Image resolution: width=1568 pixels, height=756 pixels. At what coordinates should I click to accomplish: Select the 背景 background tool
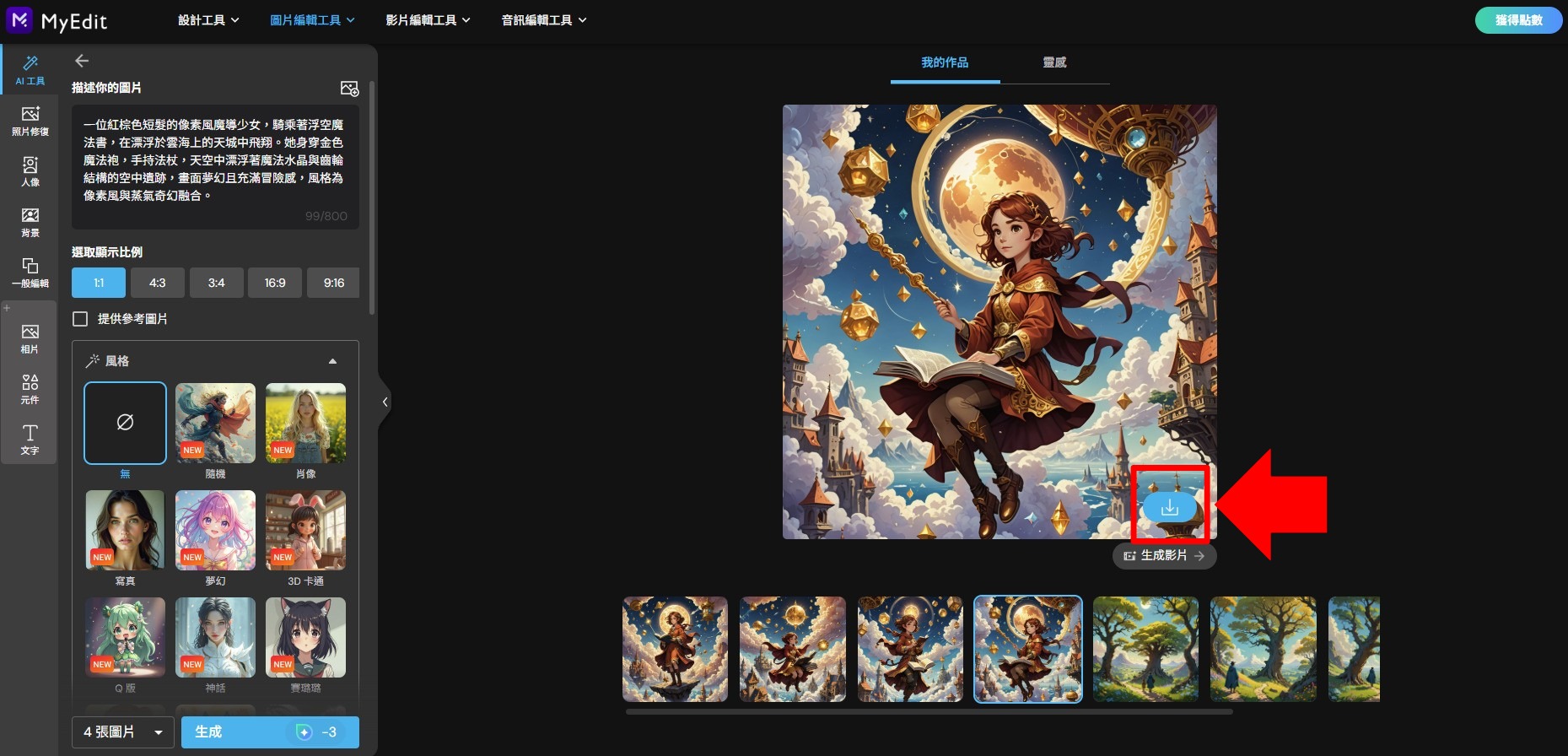tap(30, 222)
